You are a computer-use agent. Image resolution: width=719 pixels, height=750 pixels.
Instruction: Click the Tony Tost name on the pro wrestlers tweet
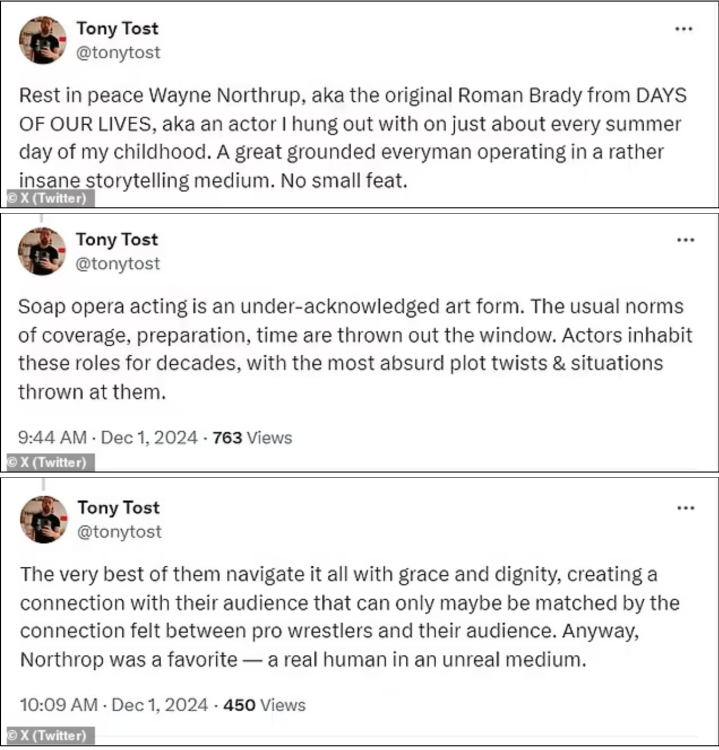tap(117, 507)
